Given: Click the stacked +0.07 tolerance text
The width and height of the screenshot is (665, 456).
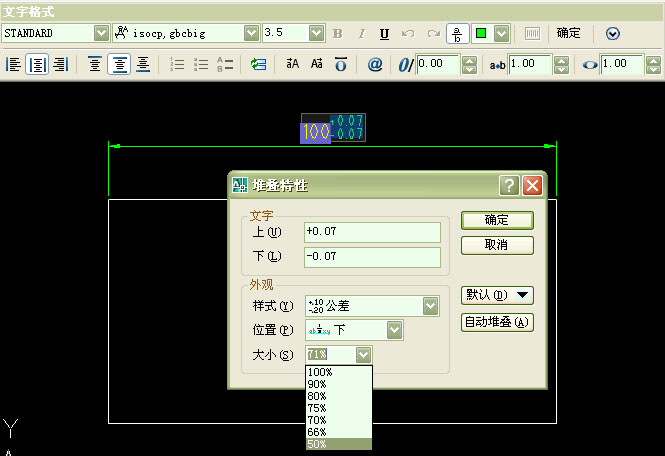Looking at the screenshot, I should pos(346,120).
